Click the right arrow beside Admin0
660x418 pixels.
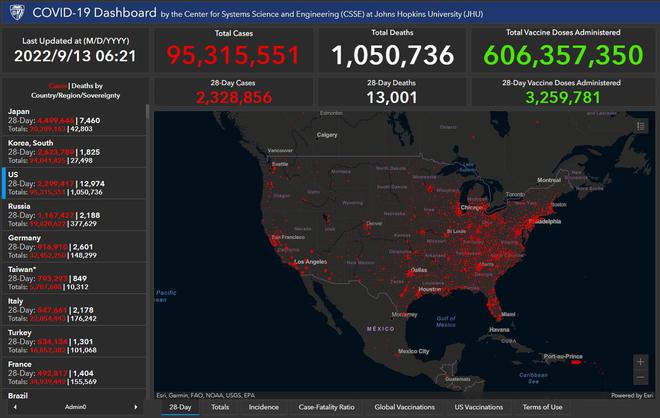click(137, 408)
